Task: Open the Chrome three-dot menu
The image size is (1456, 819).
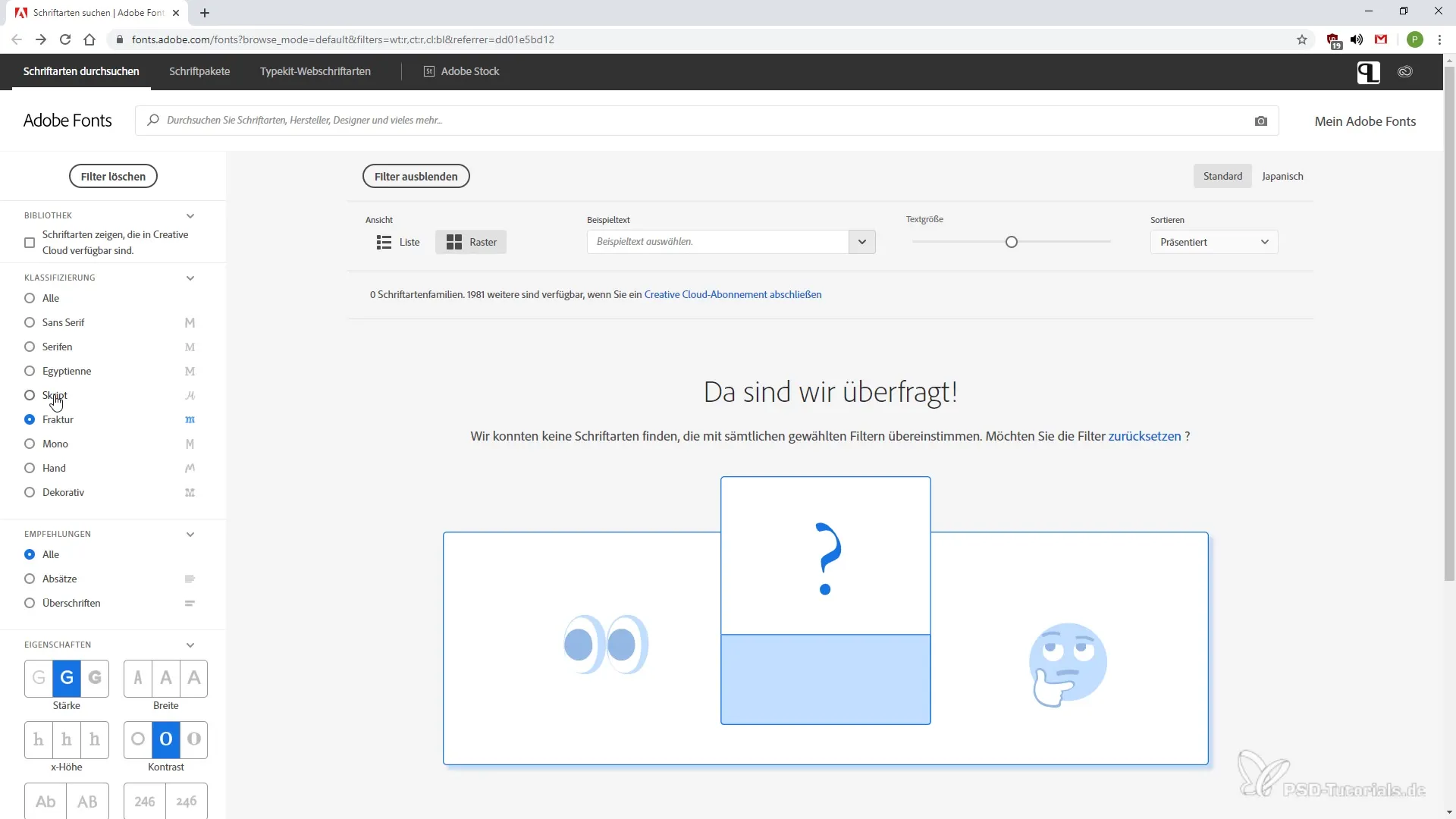Action: tap(1439, 39)
